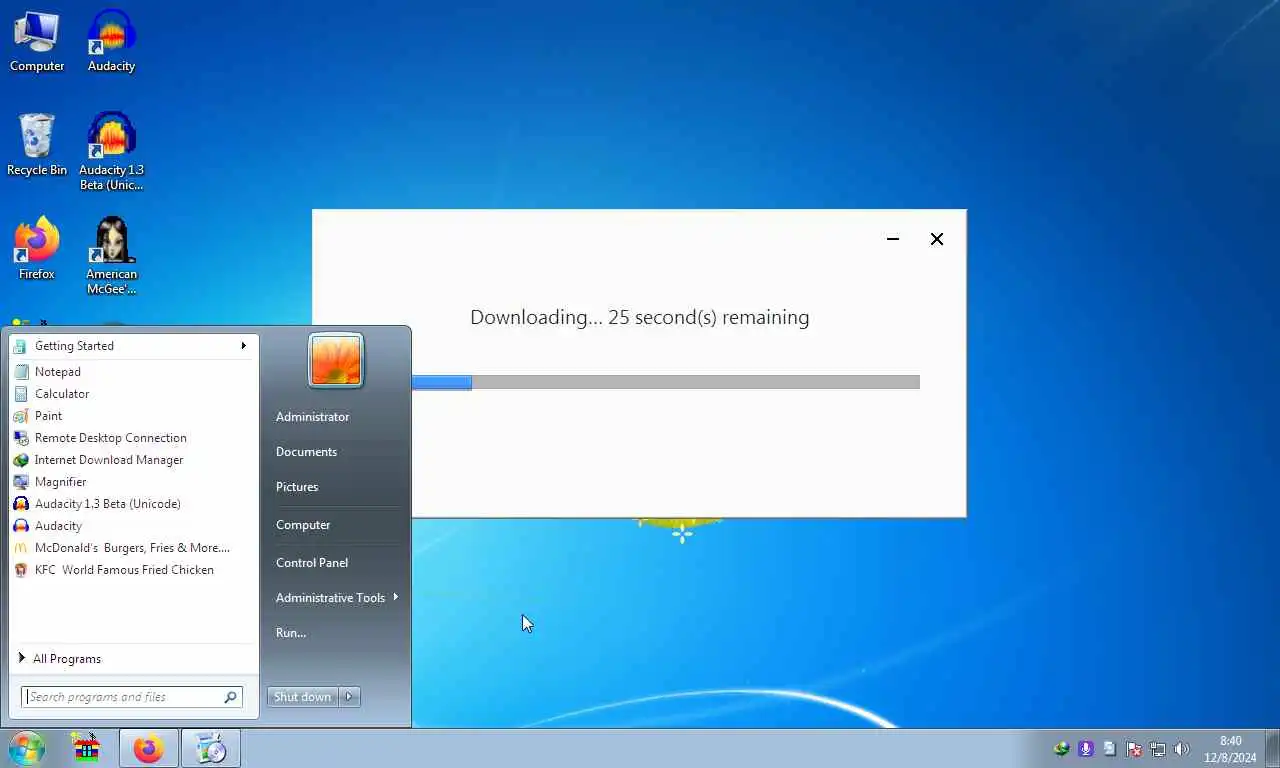Click the Paint icon in Start menu
Image resolution: width=1280 pixels, height=768 pixels.
pos(21,416)
